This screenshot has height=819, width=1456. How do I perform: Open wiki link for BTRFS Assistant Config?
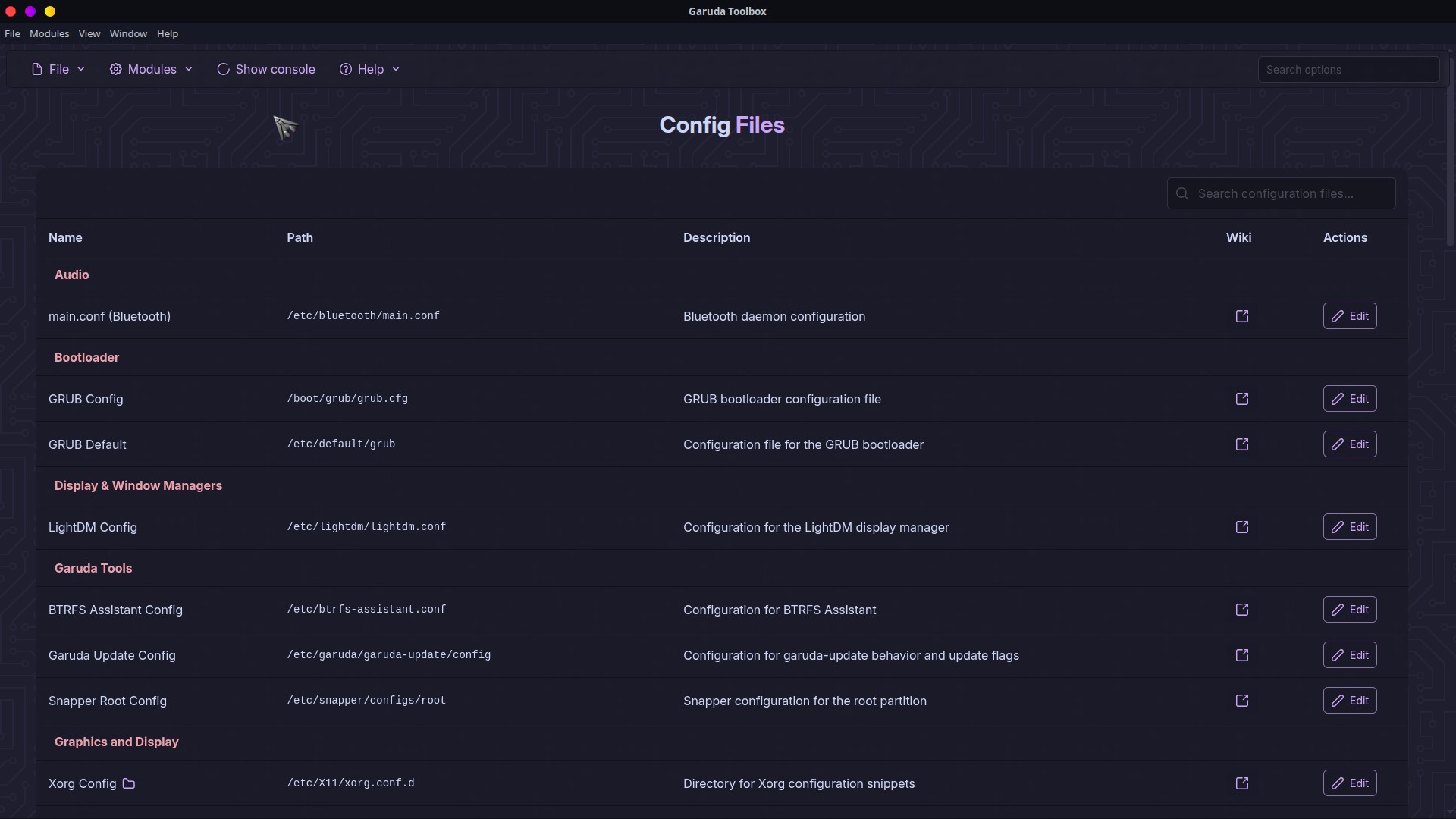pyautogui.click(x=1242, y=610)
